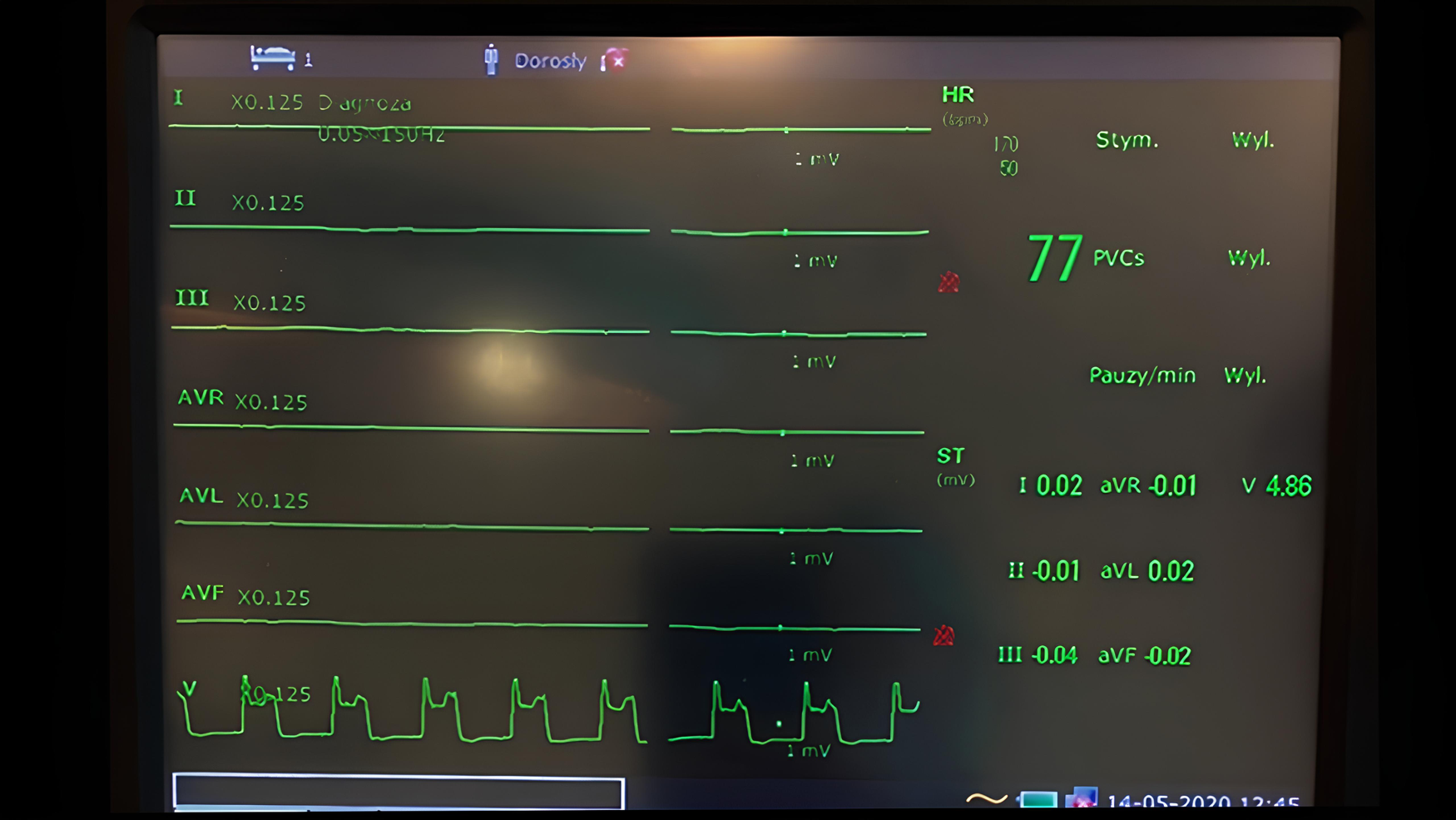Click the crossed-out alarm icon beside Dorosły
The width and height of the screenshot is (1456, 820).
[x=615, y=61]
